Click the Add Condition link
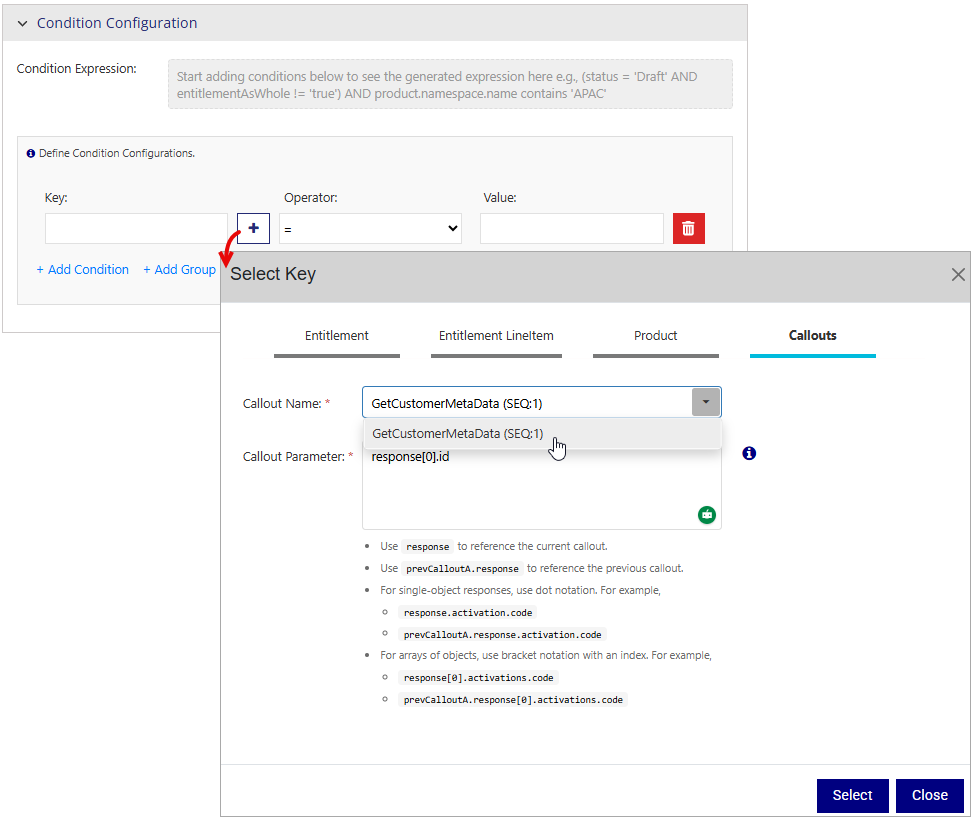 click(83, 270)
